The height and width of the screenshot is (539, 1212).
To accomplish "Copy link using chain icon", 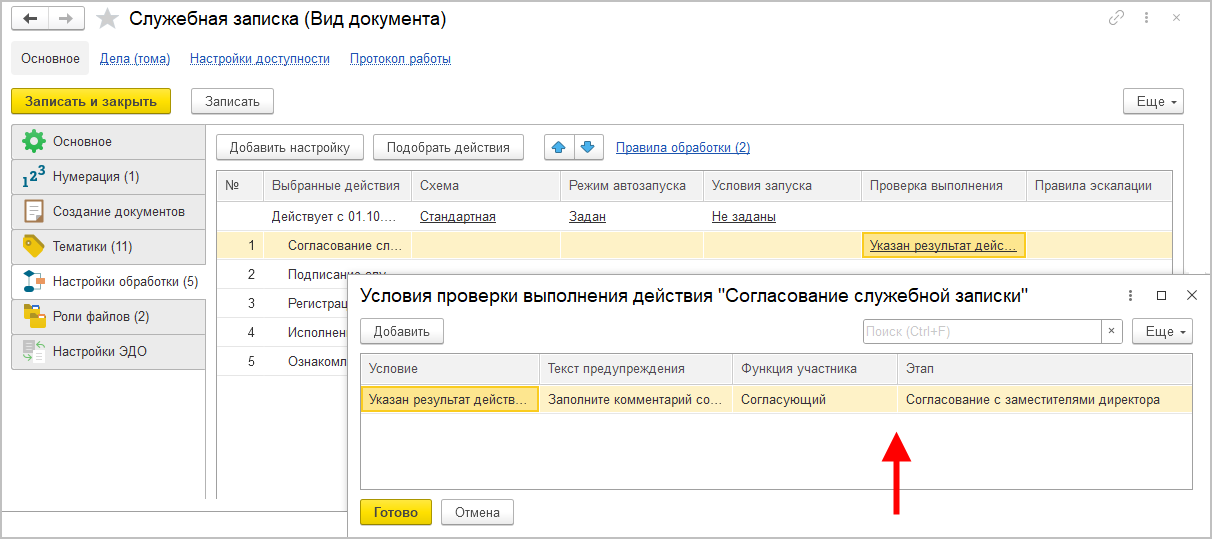I will 1116,19.
